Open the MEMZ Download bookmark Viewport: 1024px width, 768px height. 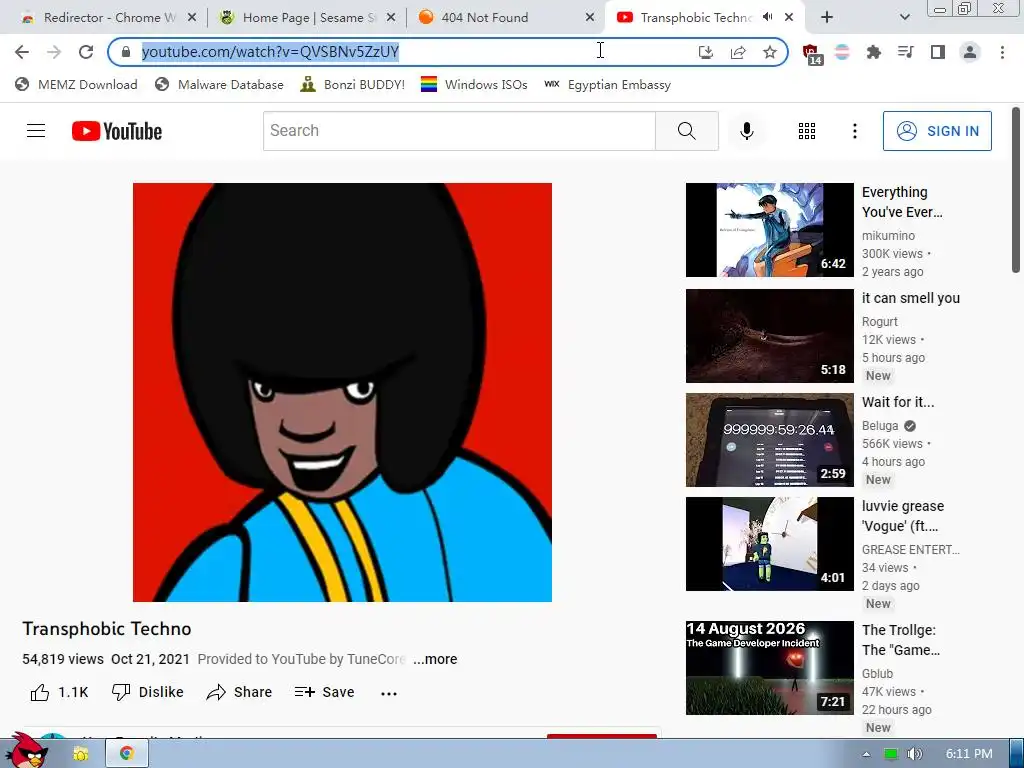point(76,85)
